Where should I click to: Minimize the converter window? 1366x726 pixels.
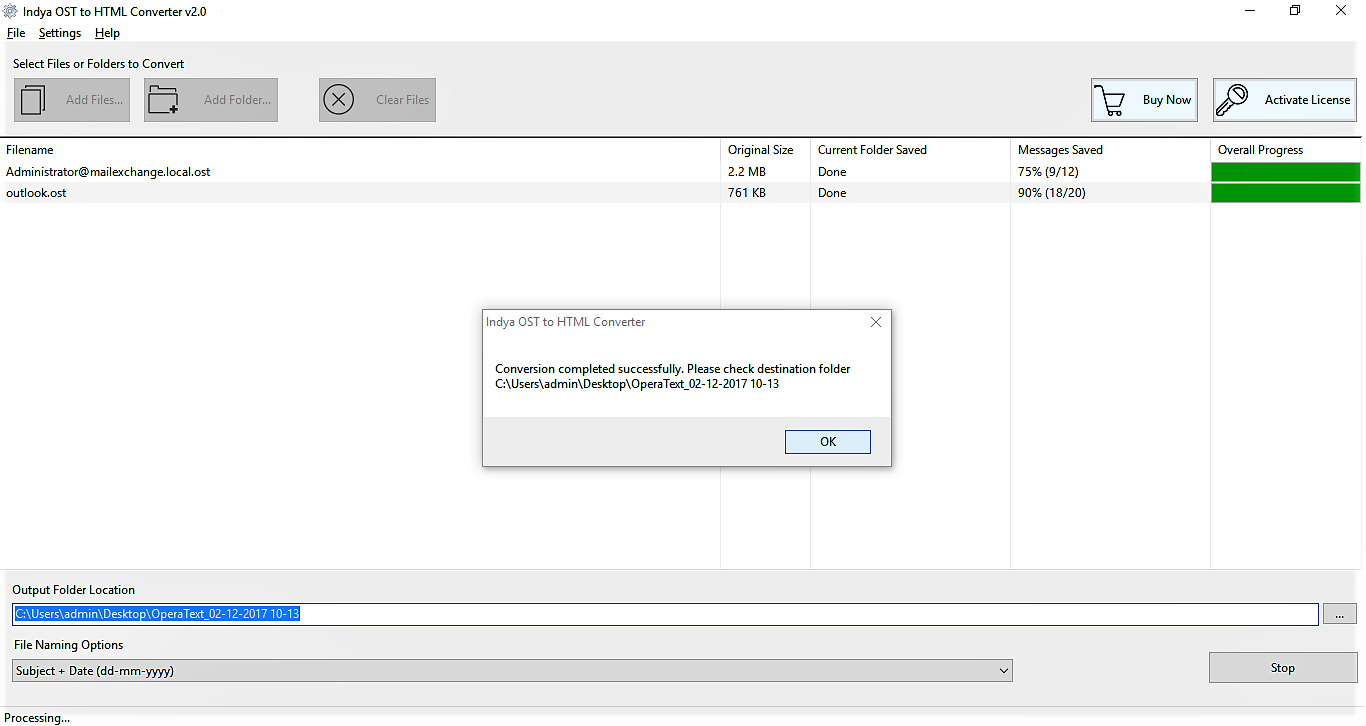(1251, 11)
